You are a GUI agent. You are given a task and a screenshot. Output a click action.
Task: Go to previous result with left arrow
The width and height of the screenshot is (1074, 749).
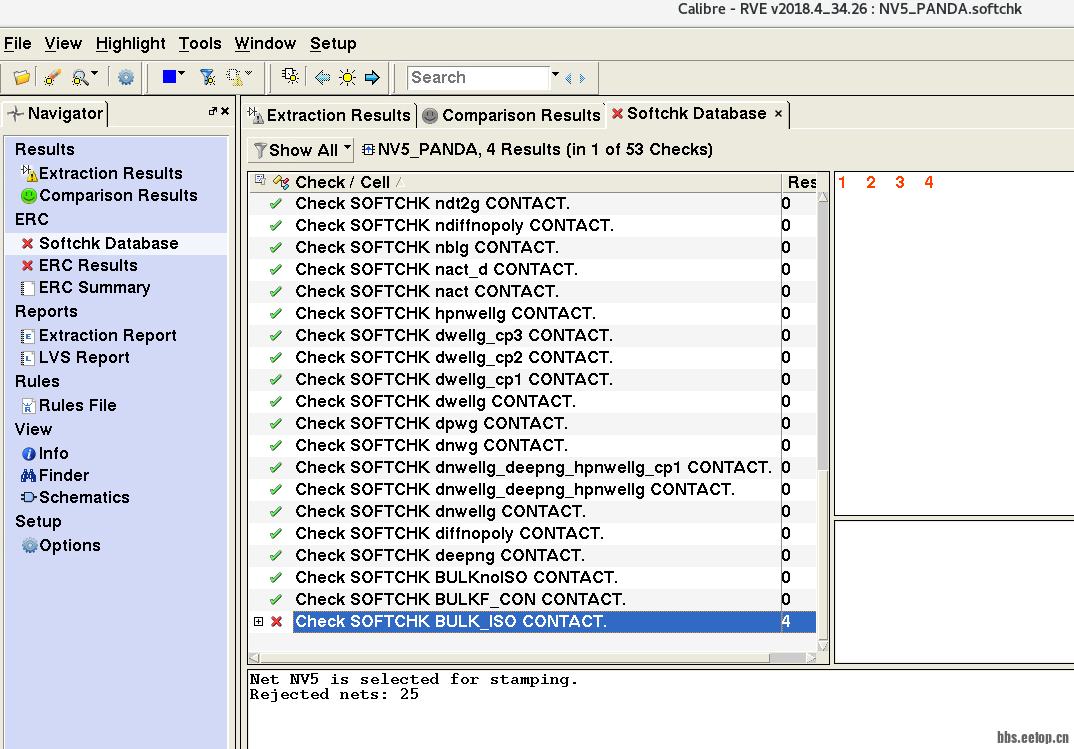pyautogui.click(x=322, y=77)
